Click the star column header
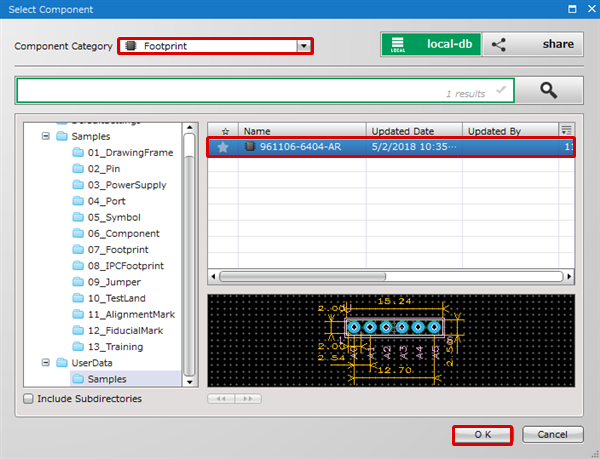600x459 pixels. (224, 130)
